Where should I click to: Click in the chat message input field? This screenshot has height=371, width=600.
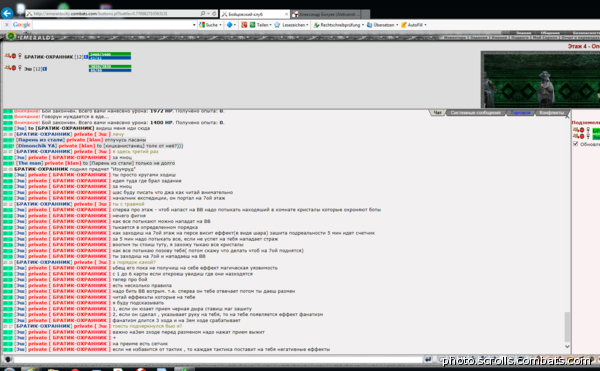pos(218,360)
